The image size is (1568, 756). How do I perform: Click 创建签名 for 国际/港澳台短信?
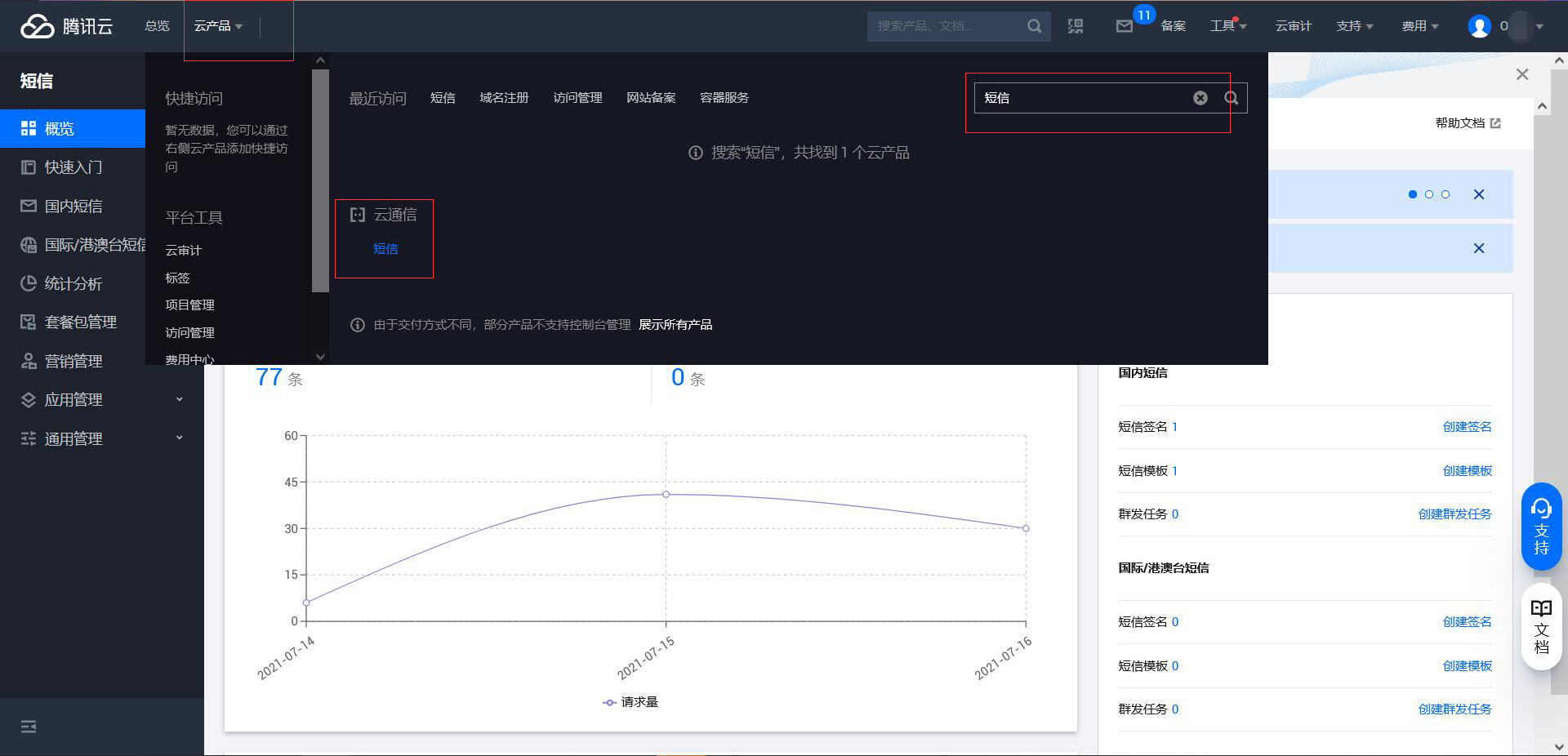(1467, 622)
